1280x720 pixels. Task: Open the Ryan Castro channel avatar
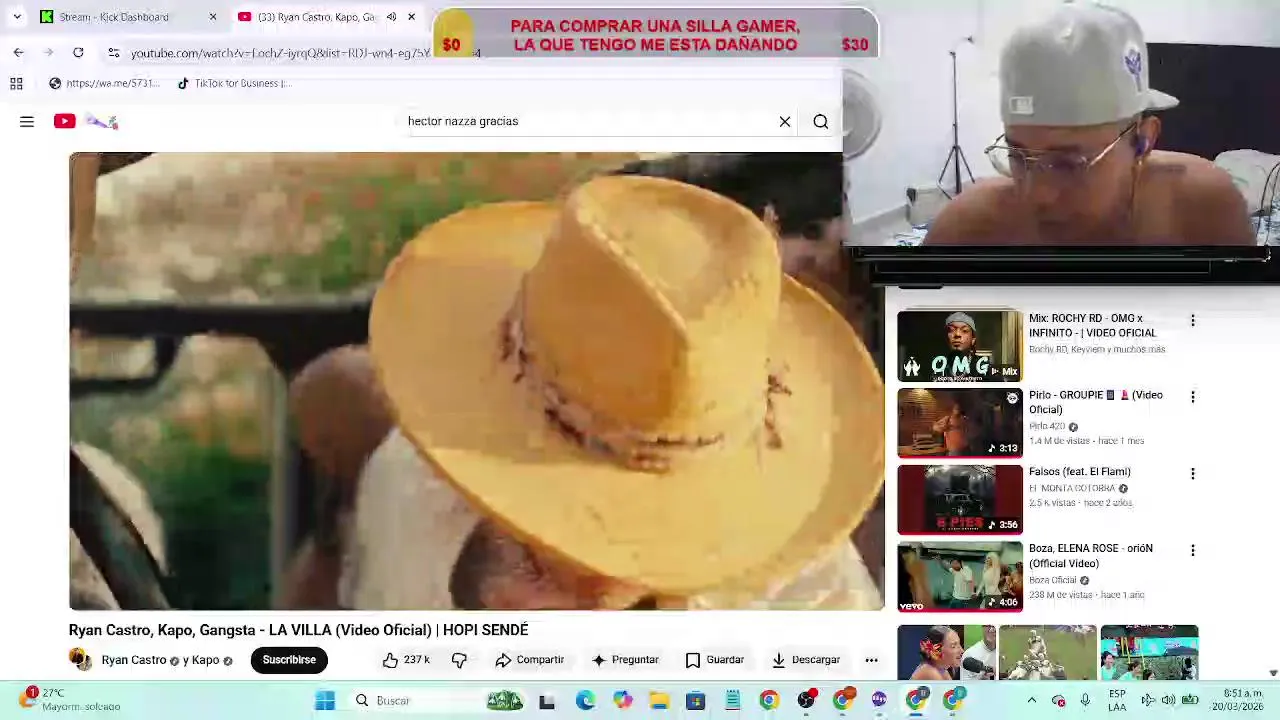pyautogui.click(x=80, y=660)
